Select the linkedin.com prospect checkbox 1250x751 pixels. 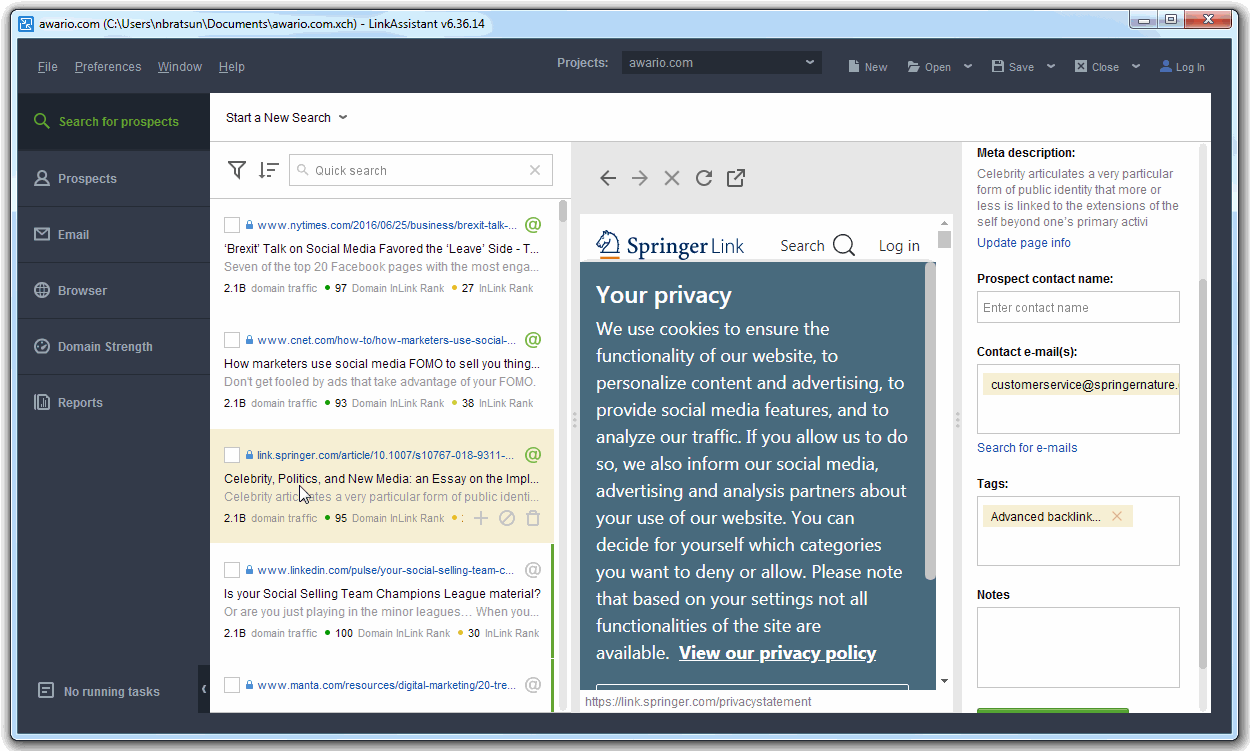232,570
